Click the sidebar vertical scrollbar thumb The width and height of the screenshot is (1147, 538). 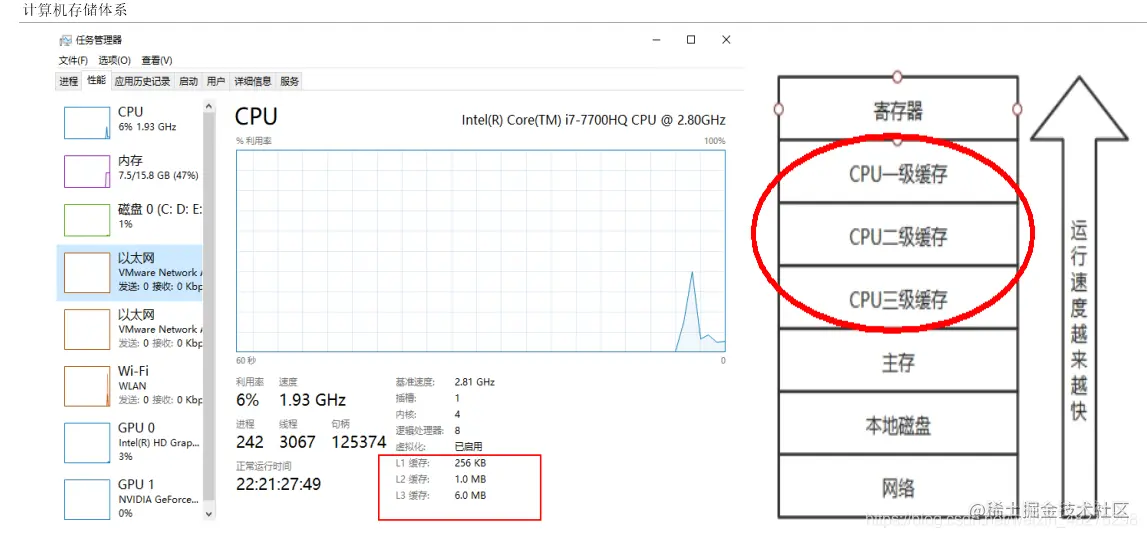coord(209,307)
